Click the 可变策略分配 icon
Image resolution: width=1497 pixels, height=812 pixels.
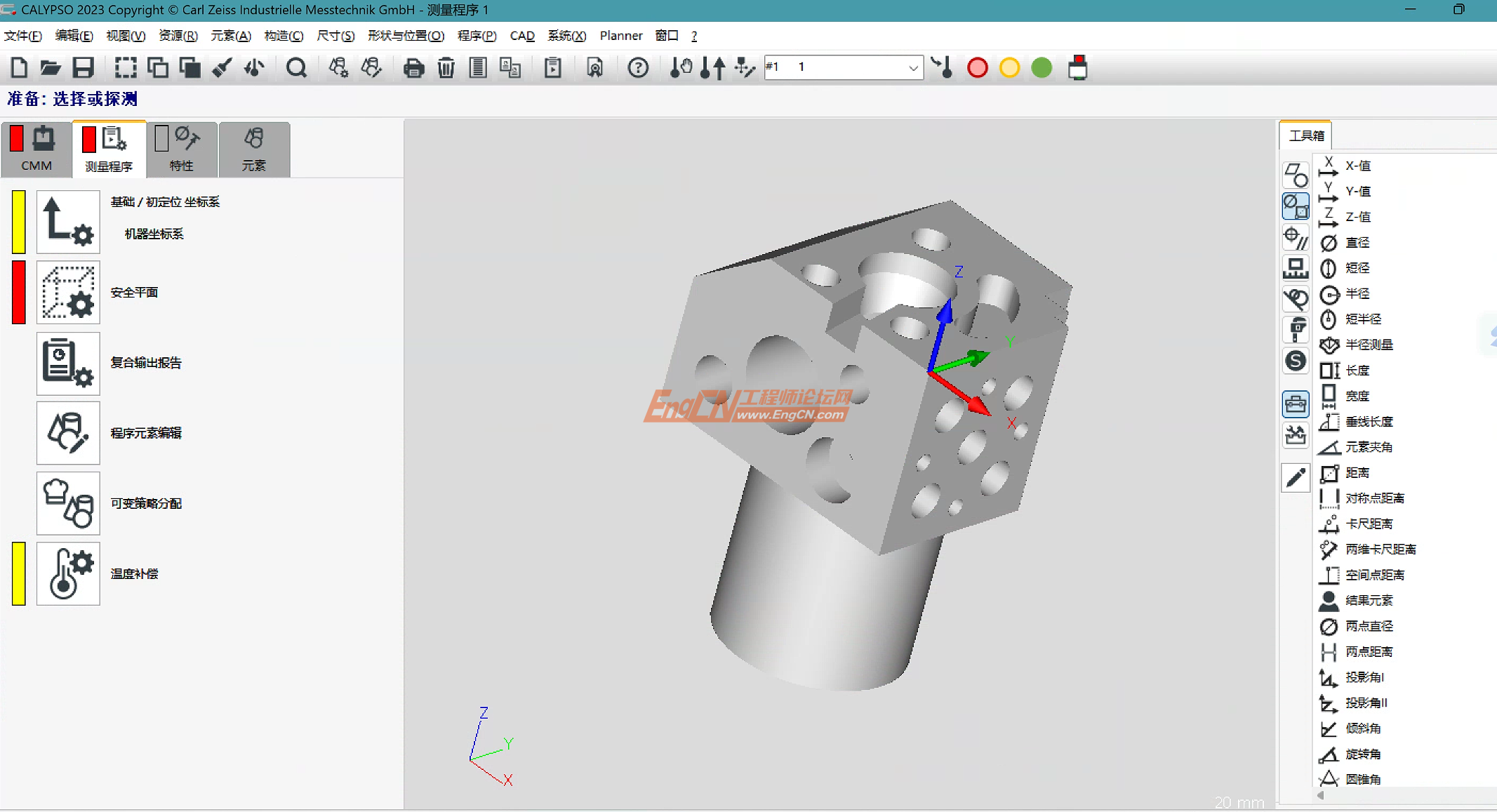68,503
